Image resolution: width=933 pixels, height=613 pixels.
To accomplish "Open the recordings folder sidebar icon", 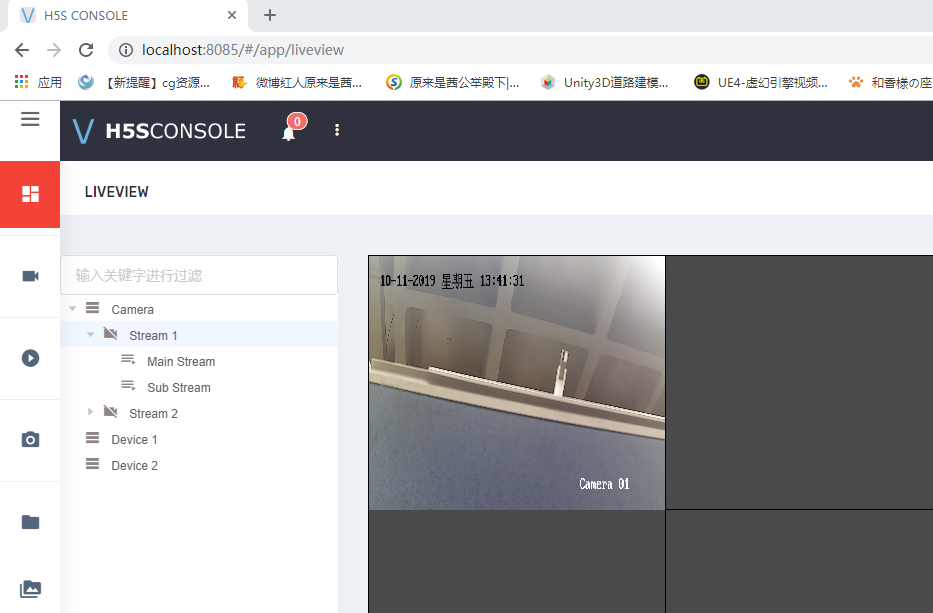I will [30, 521].
